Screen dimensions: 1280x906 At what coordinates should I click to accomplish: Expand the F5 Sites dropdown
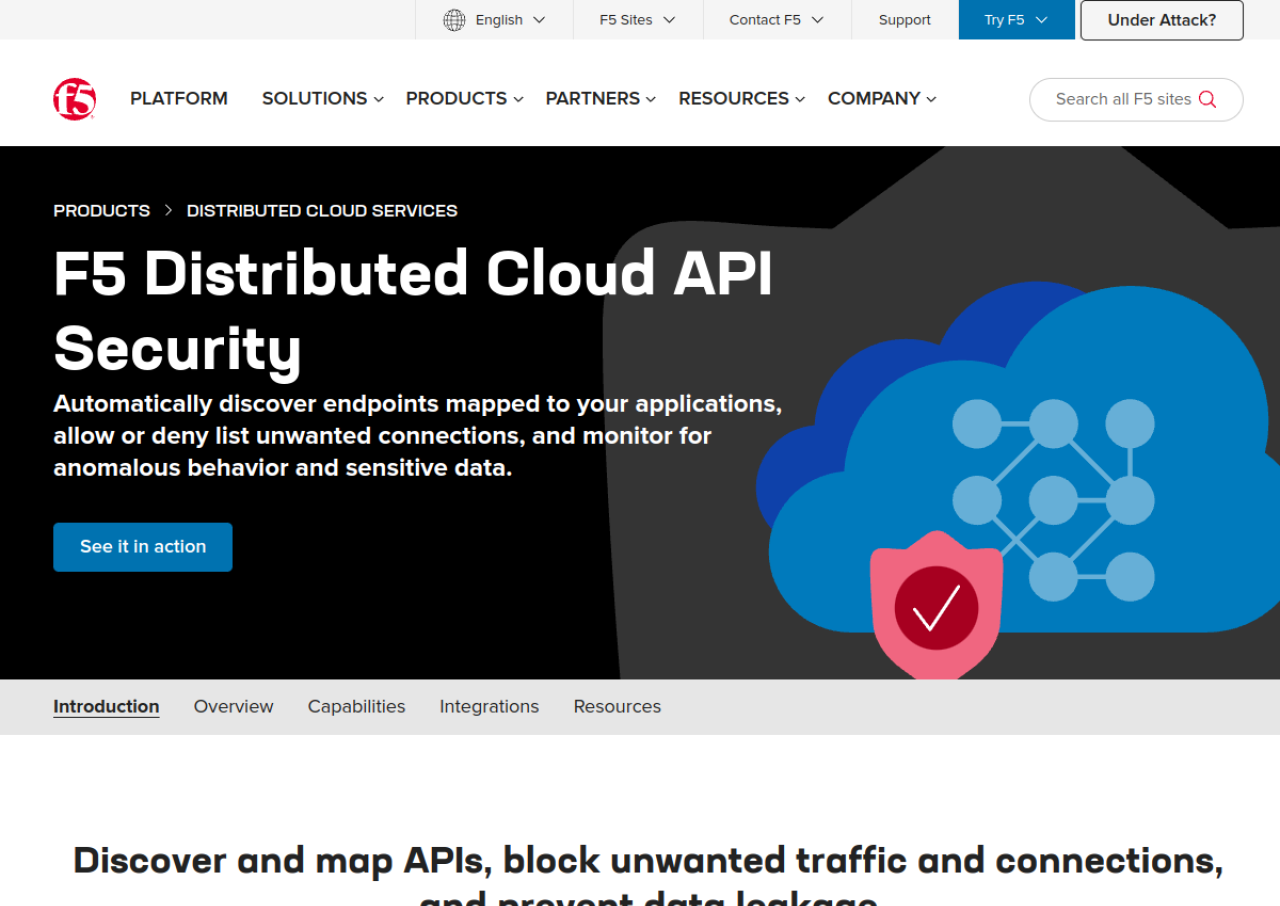click(x=638, y=20)
